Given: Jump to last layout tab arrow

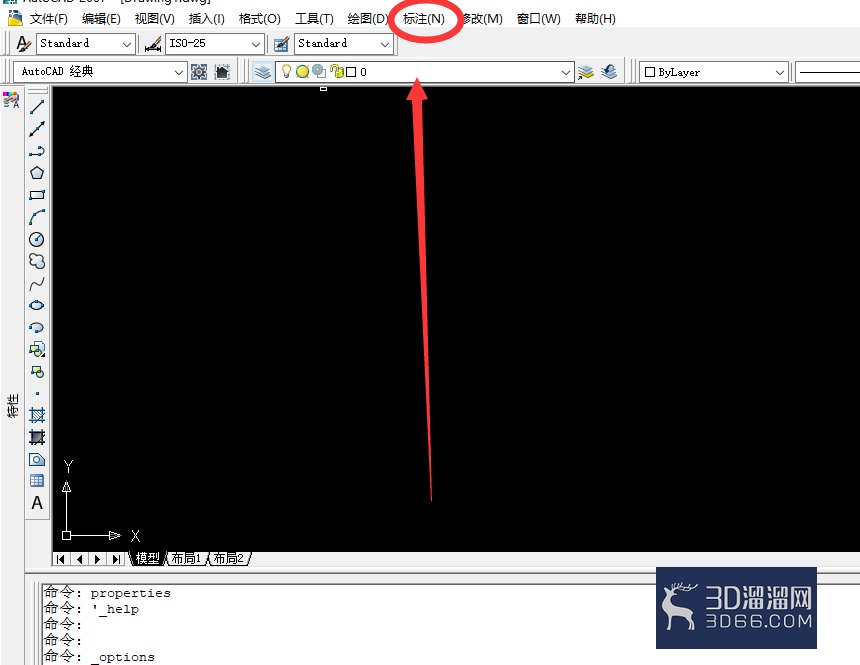Looking at the screenshot, I should coord(116,559).
